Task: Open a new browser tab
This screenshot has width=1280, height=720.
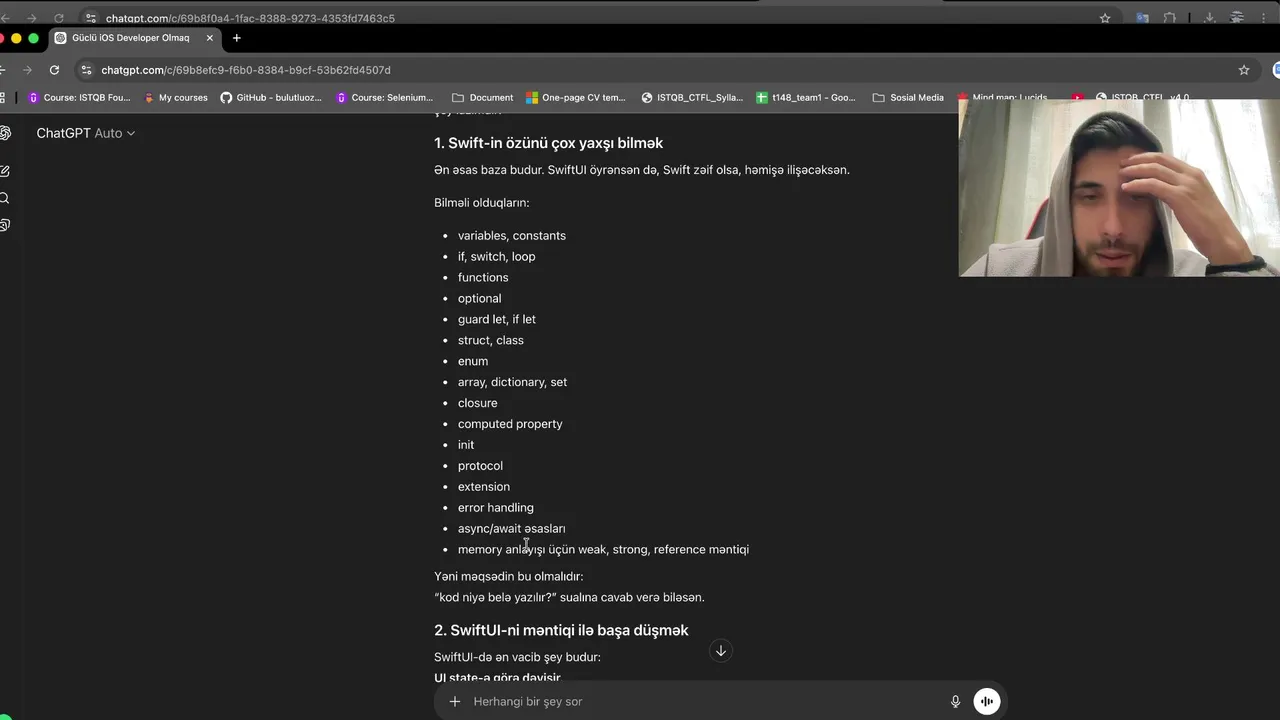Action: (x=237, y=38)
